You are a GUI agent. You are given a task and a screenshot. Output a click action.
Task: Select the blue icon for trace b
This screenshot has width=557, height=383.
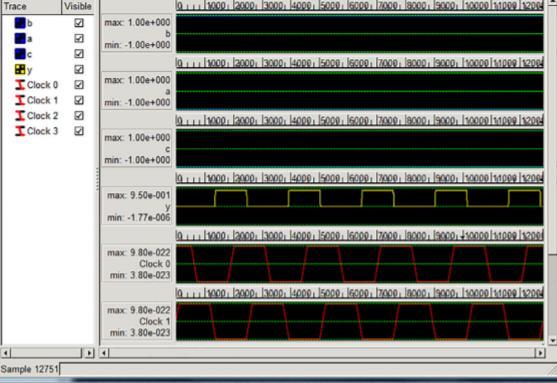tap(20, 23)
